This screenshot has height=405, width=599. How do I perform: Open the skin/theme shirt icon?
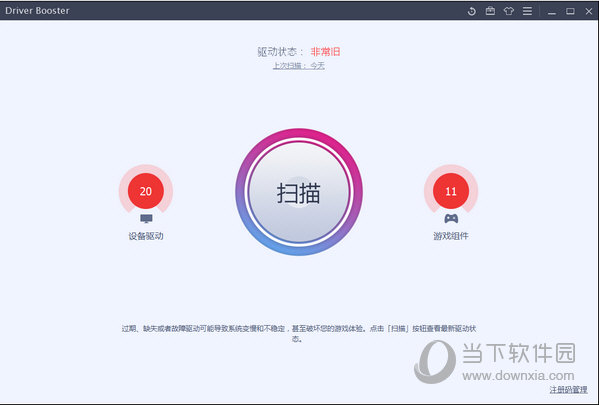[x=508, y=11]
